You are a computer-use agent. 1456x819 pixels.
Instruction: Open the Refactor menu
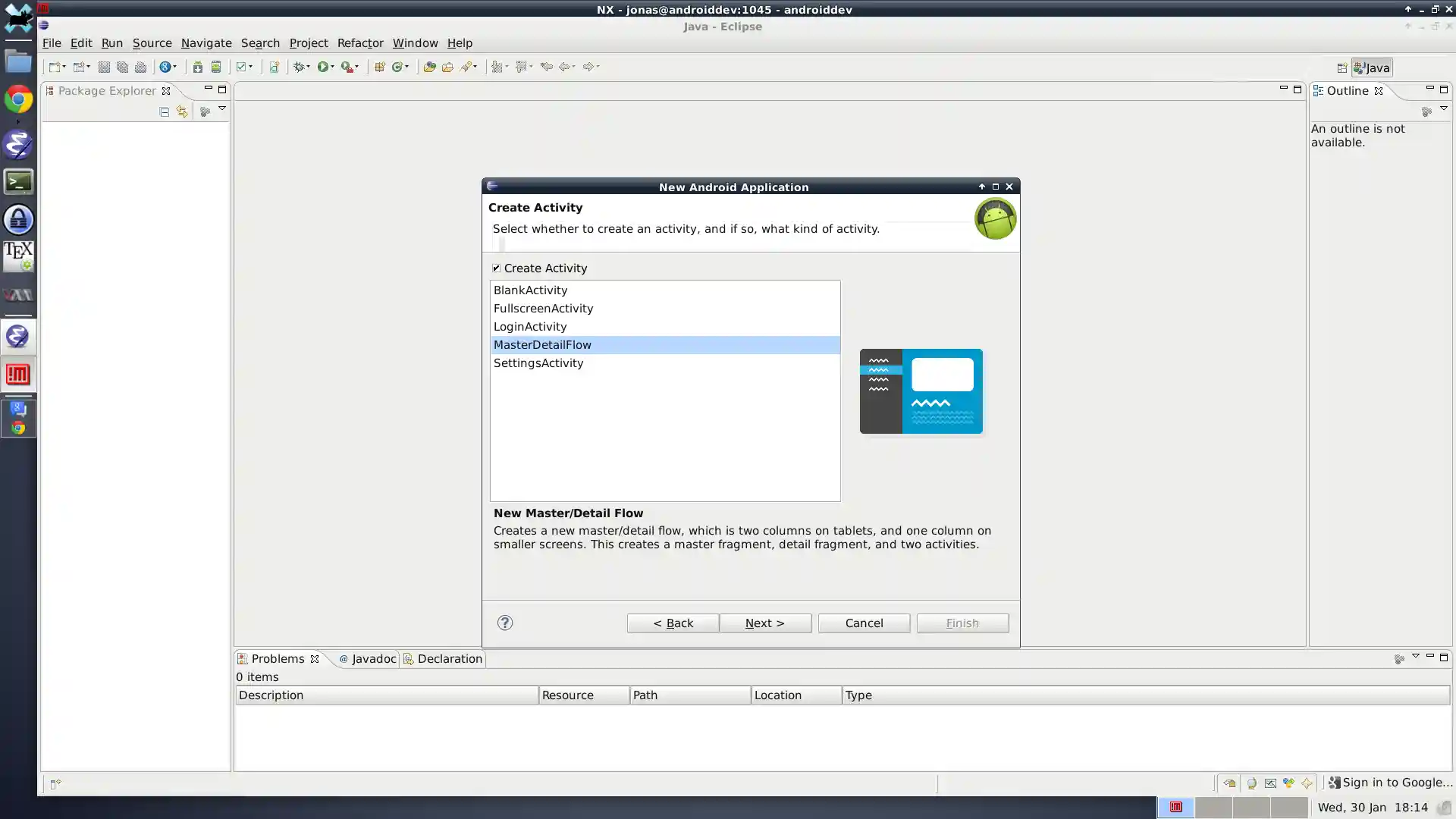tap(359, 43)
